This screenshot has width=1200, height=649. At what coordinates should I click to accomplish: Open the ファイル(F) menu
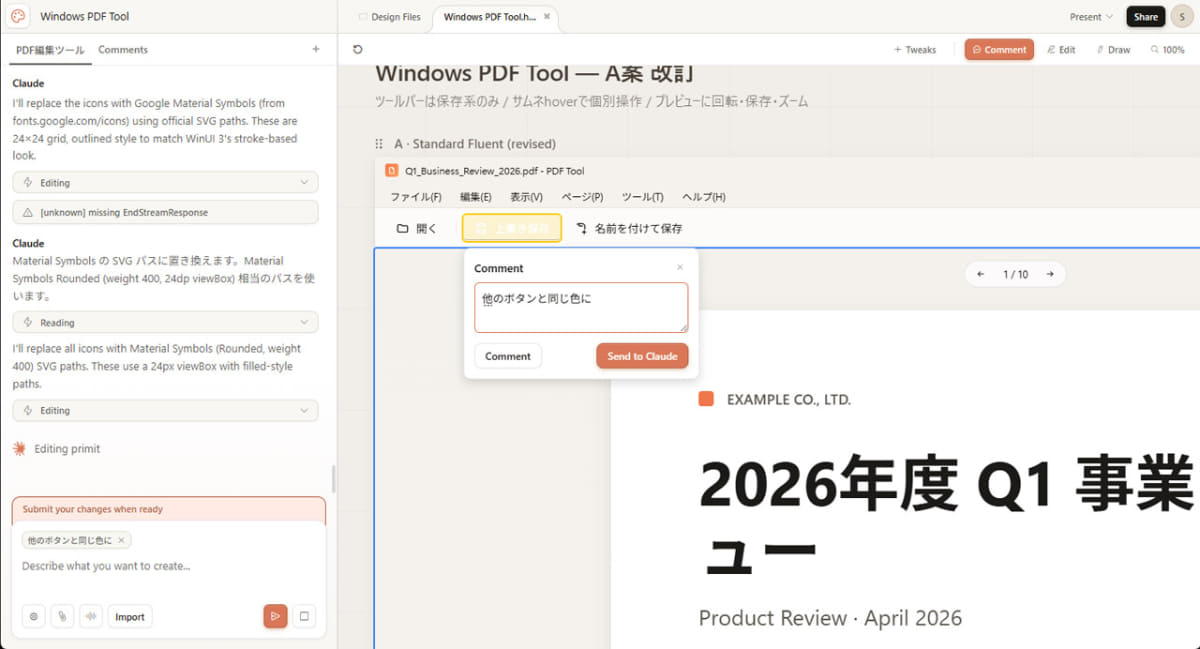(x=416, y=197)
